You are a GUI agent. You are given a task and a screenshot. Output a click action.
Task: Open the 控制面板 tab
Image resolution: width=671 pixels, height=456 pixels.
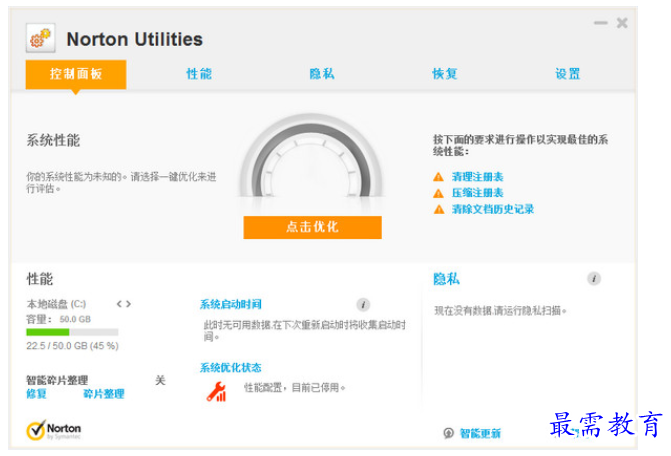click(x=76, y=74)
